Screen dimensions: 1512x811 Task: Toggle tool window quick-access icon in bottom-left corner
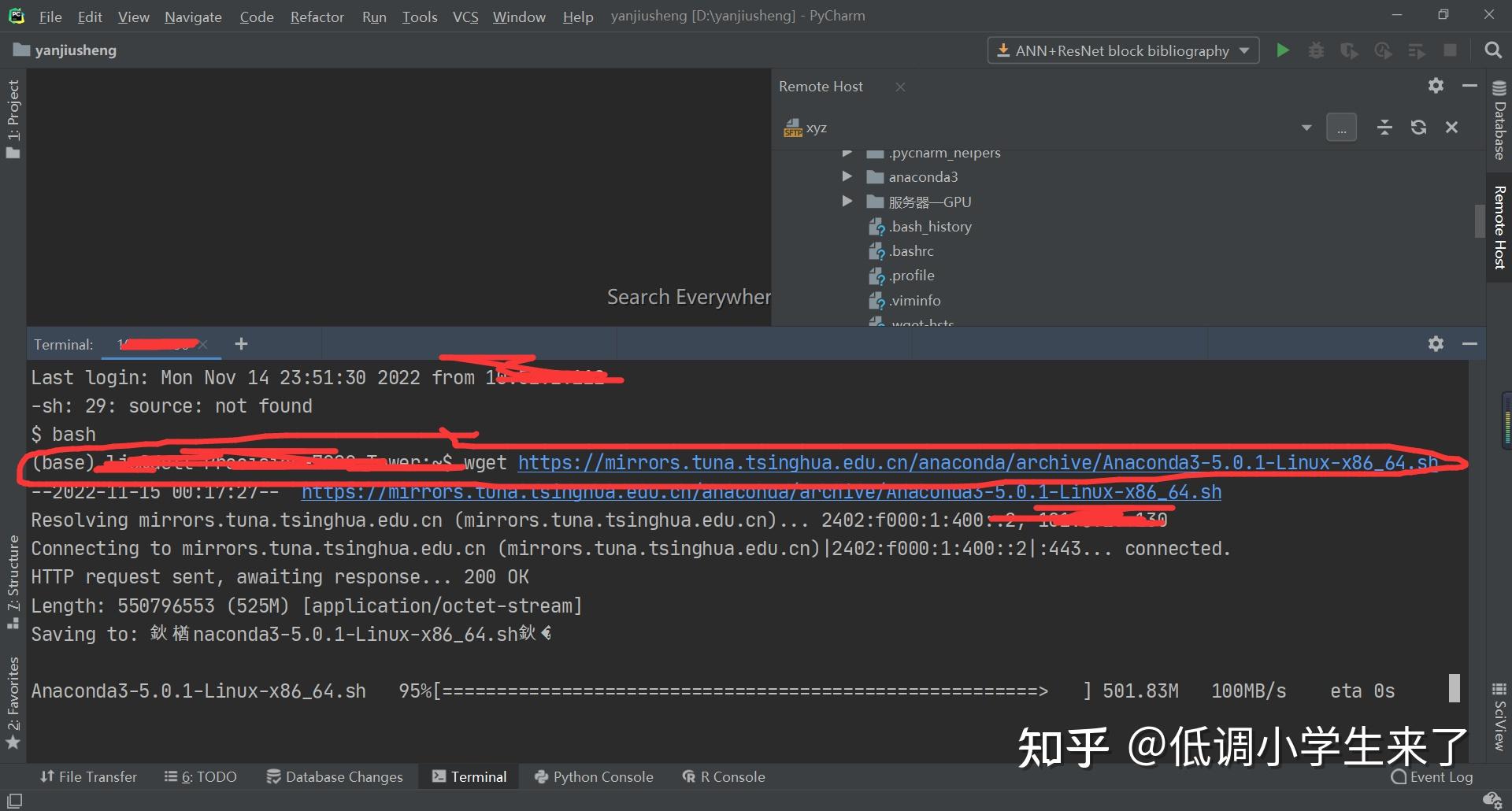click(14, 801)
